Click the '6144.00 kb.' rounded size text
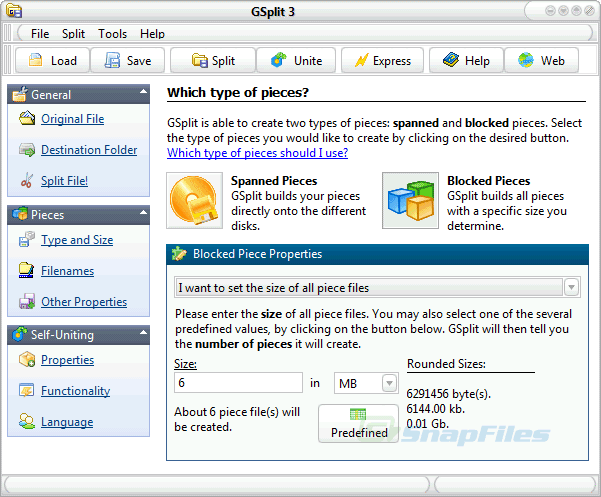Image resolution: width=601 pixels, height=497 pixels. [x=435, y=409]
